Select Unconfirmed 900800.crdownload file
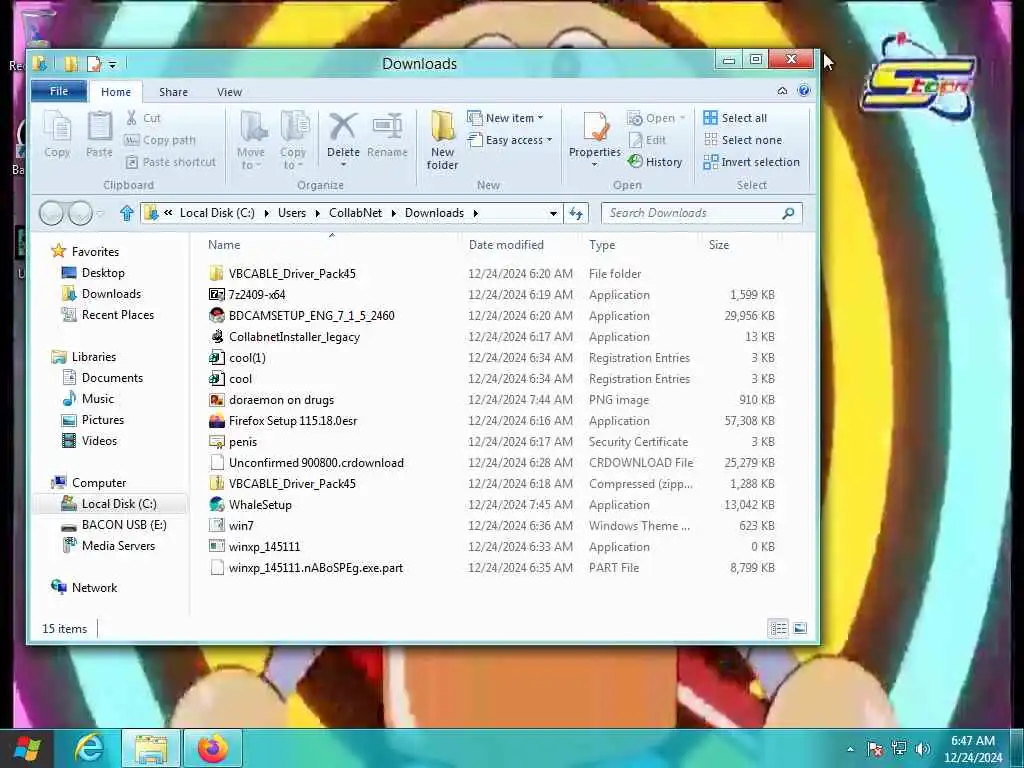 click(306, 462)
